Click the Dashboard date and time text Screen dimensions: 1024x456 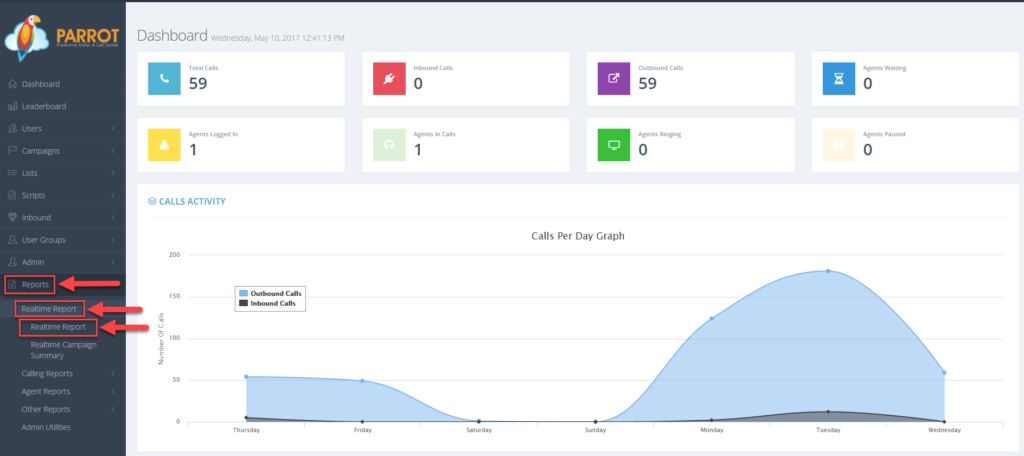click(x=278, y=38)
